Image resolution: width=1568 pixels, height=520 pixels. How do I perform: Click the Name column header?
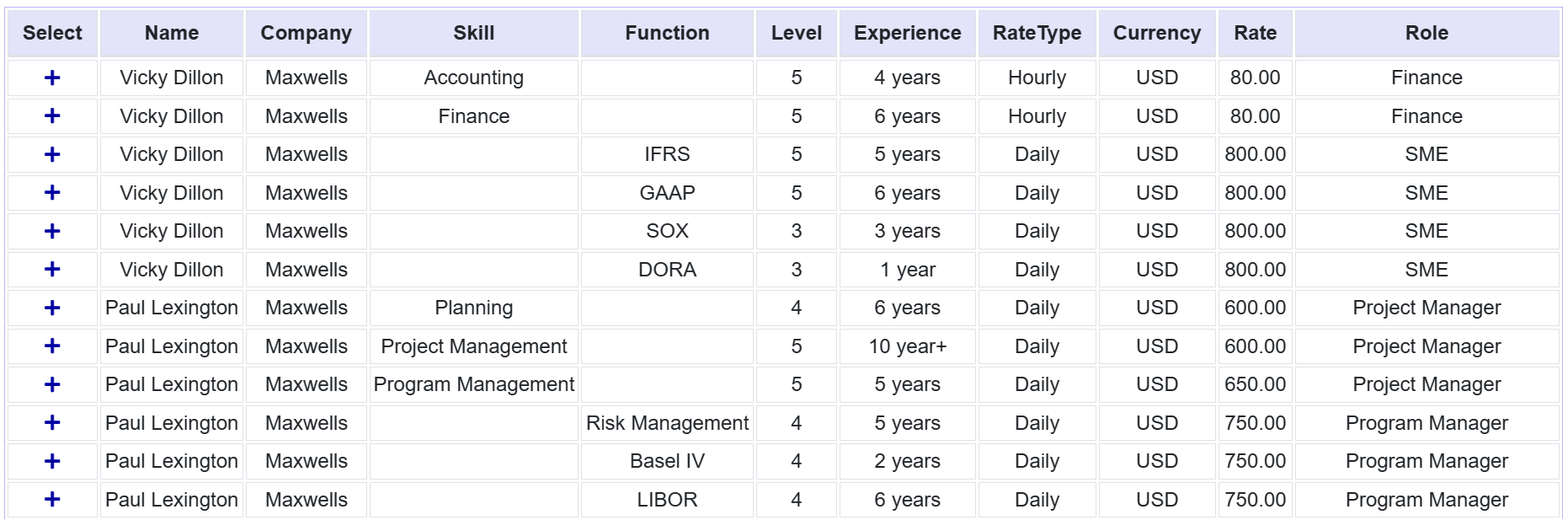pos(172,33)
